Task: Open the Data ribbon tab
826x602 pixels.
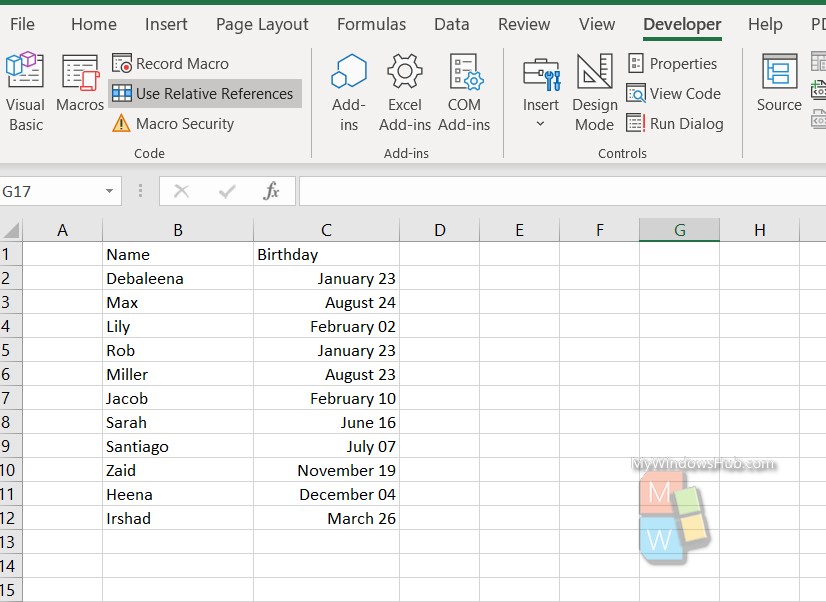Action: pyautogui.click(x=451, y=24)
